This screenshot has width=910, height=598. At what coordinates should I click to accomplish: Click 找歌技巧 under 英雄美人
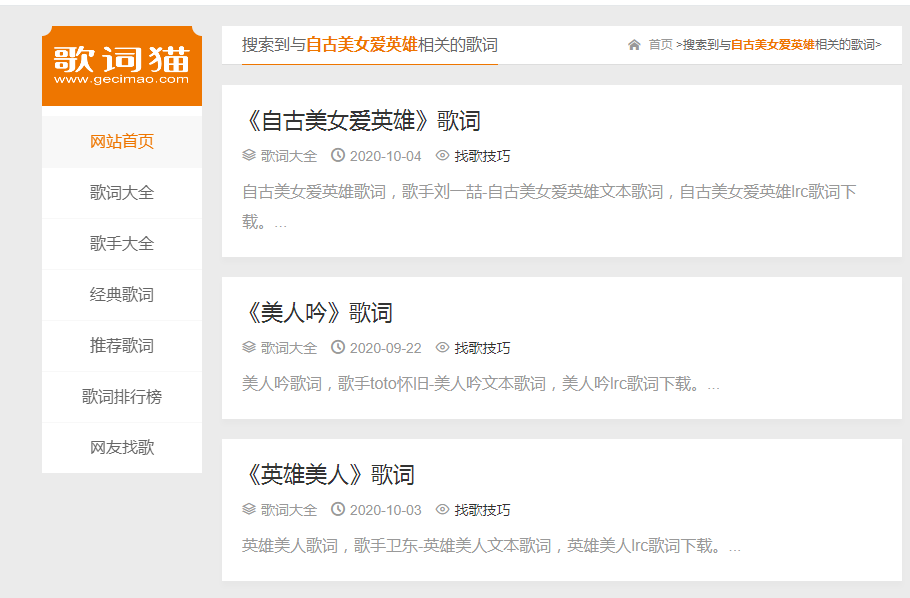(x=482, y=510)
